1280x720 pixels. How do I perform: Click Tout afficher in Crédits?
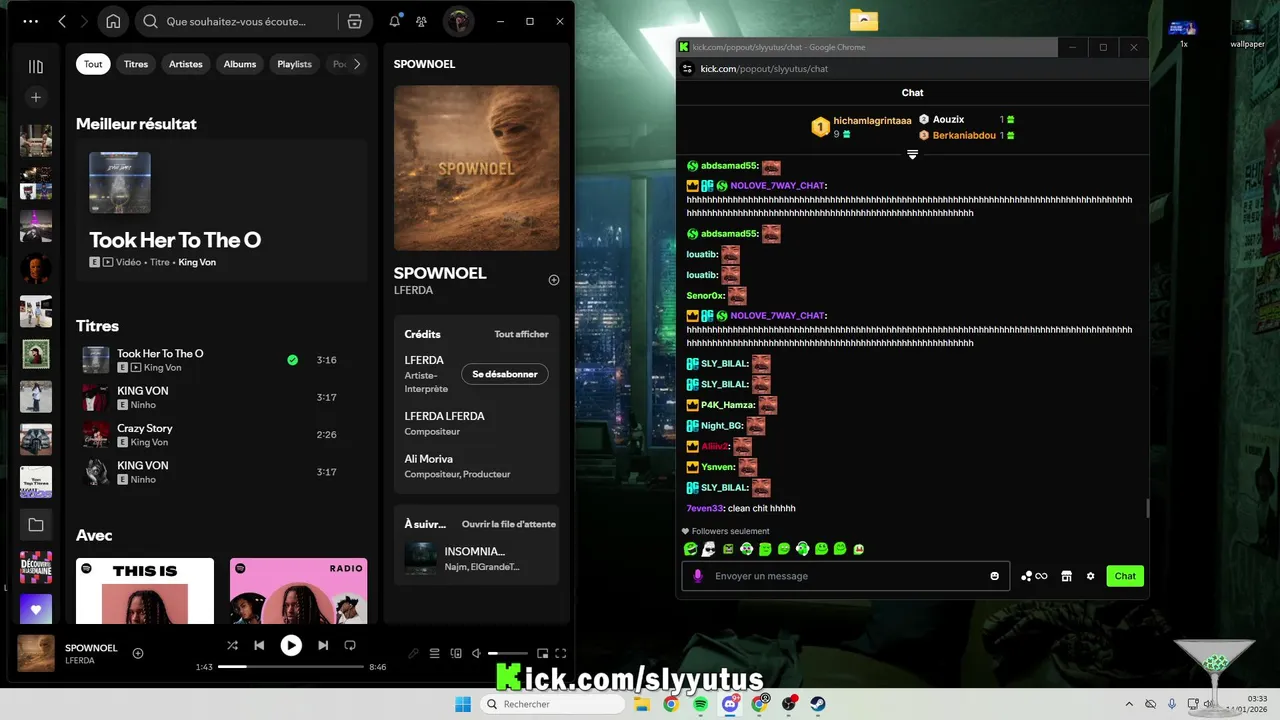(521, 334)
